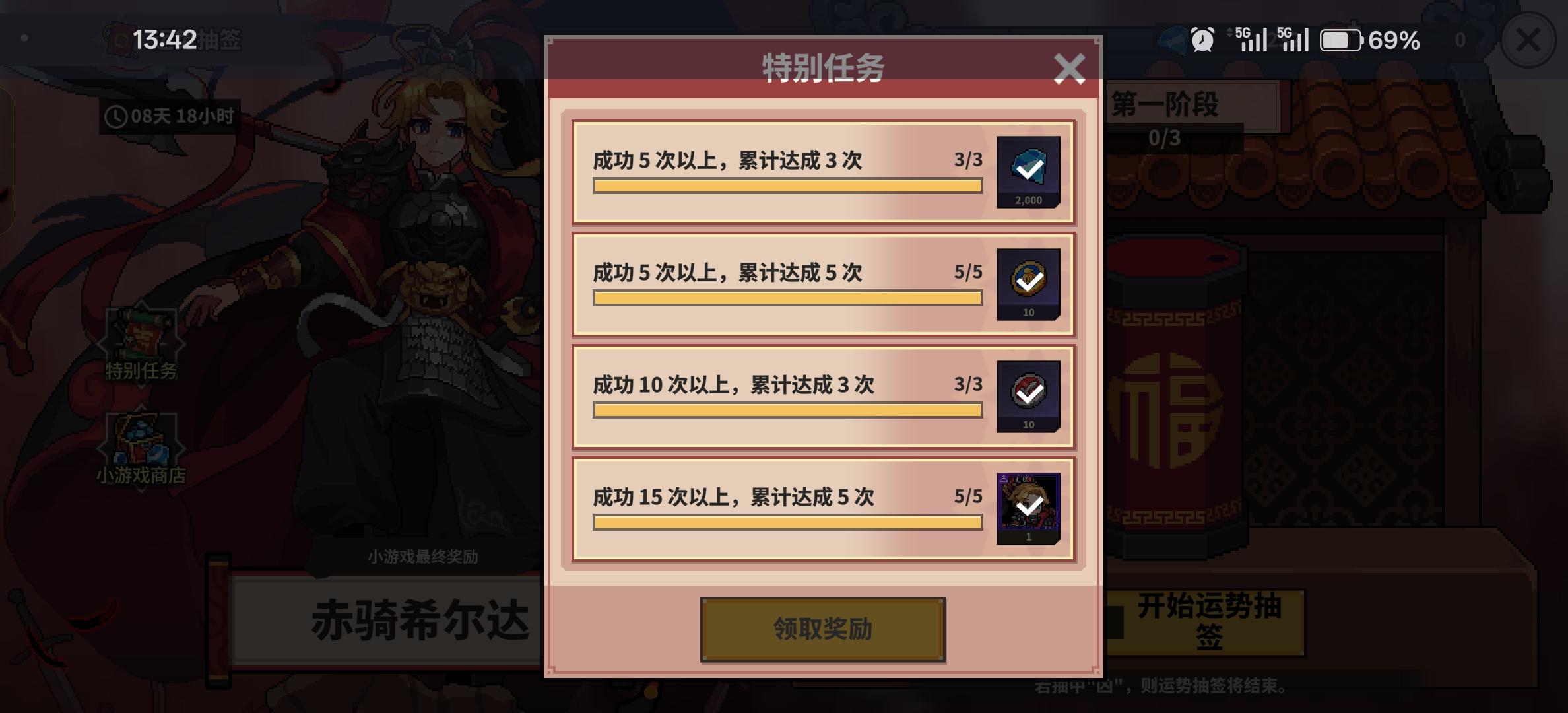This screenshot has height=713, width=1568.
Task: Tap the battery 69% indicator
Action: (x=1370, y=40)
